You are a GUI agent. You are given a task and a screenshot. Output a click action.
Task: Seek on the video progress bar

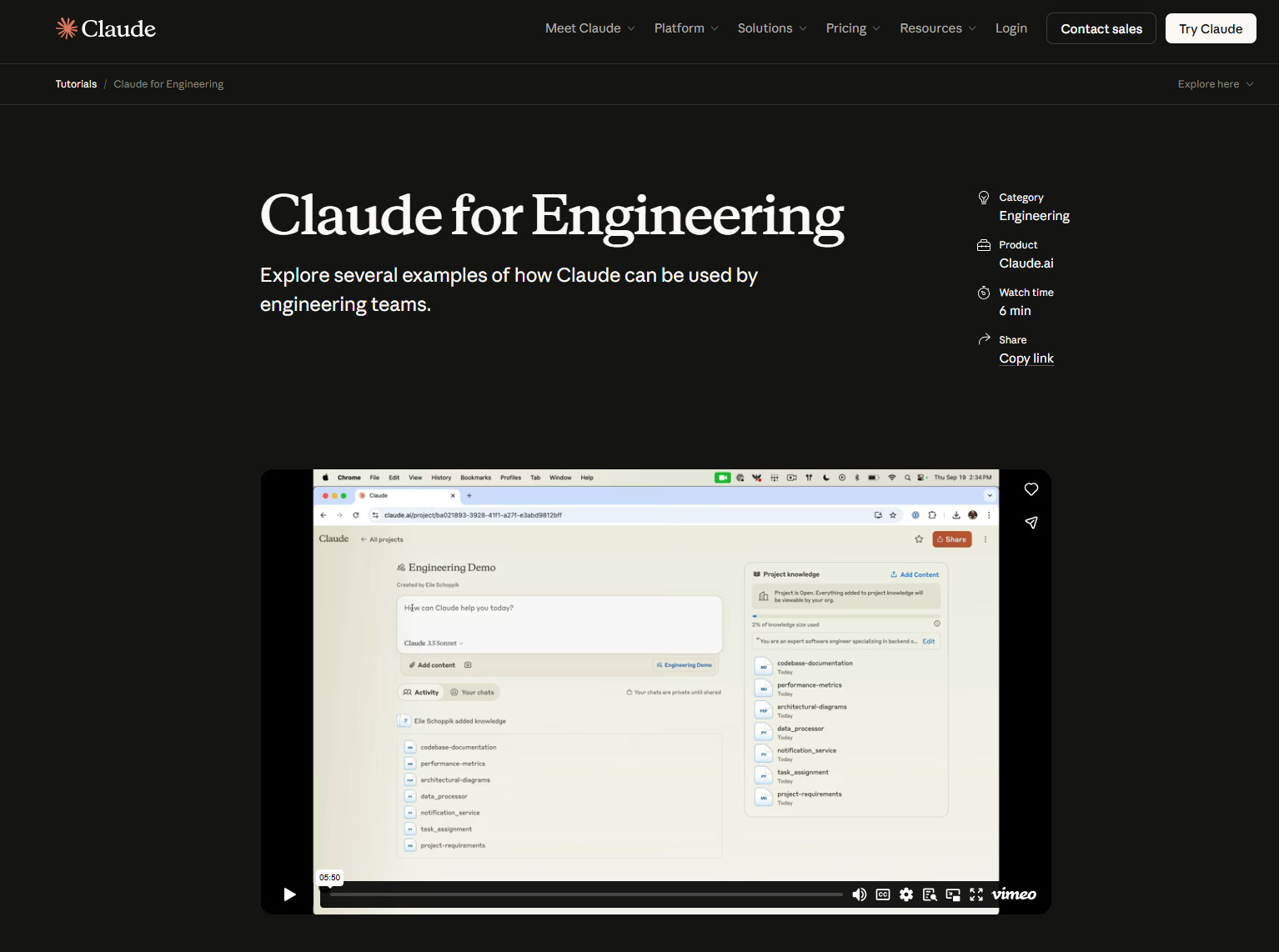click(586, 894)
